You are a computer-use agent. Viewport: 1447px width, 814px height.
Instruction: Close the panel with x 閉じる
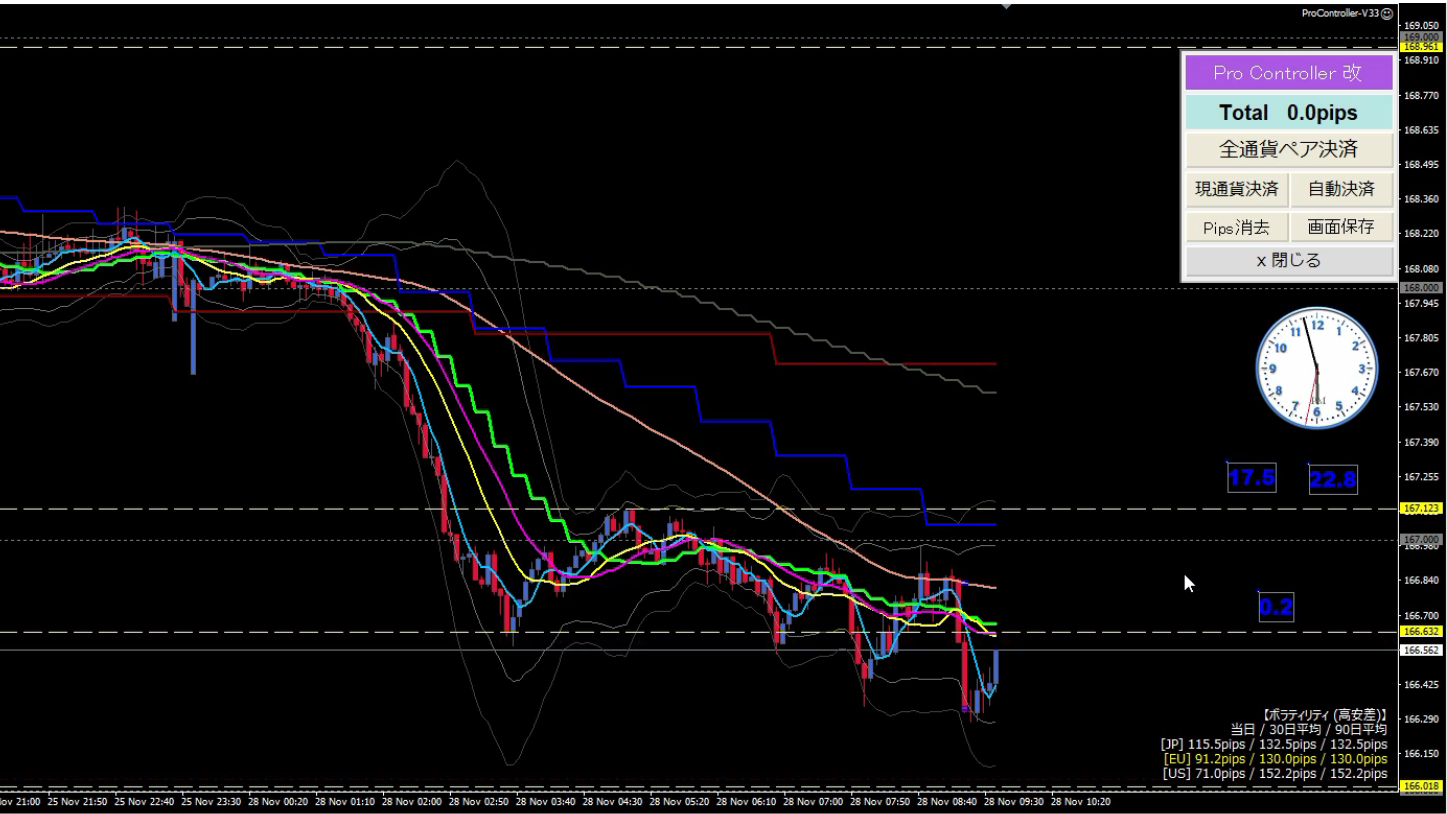click(1288, 261)
